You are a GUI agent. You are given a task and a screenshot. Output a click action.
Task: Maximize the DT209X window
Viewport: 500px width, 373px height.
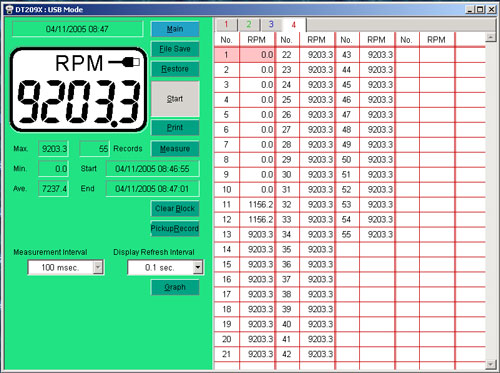[480, 9]
